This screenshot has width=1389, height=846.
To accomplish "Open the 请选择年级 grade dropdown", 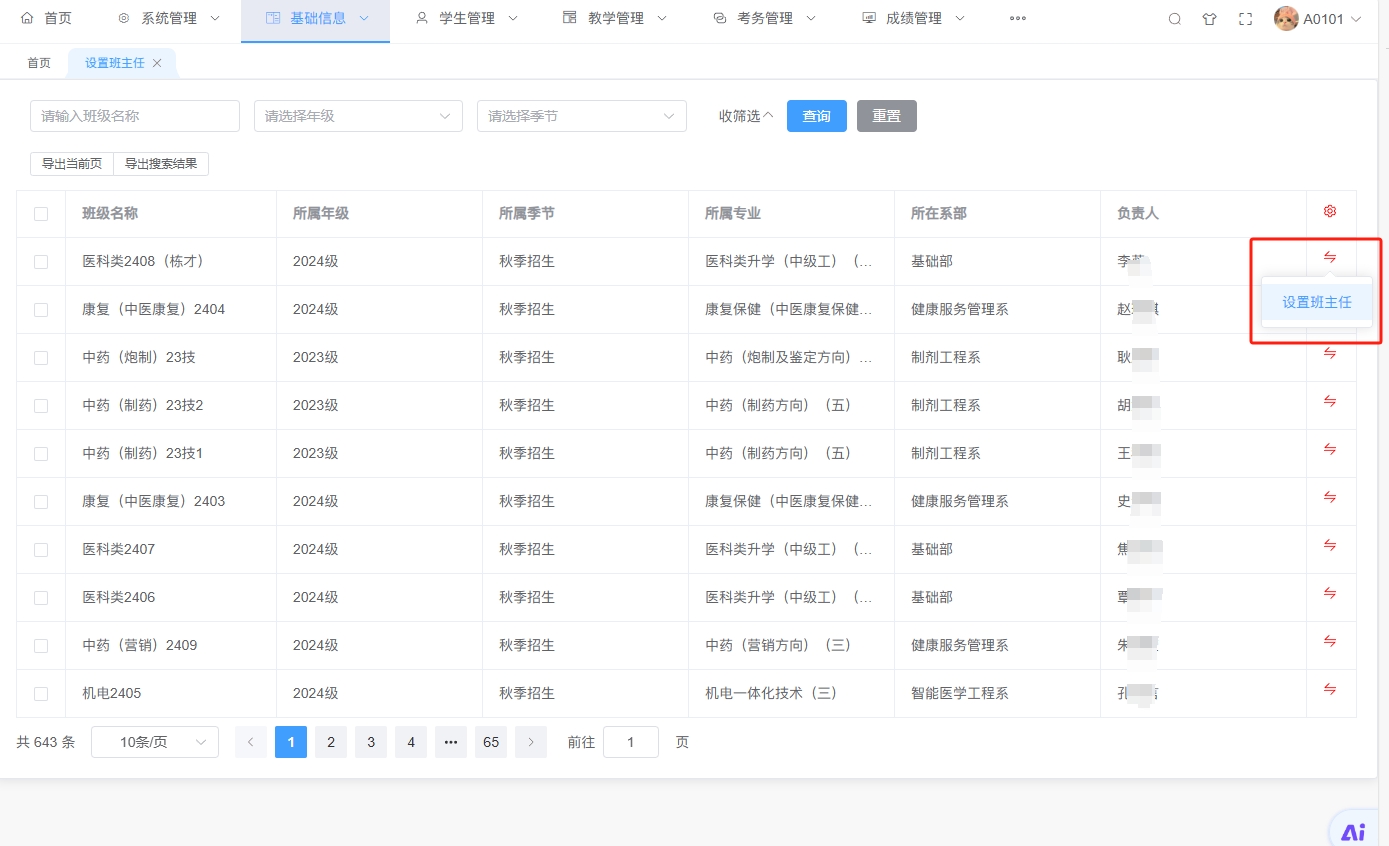I will [358, 116].
